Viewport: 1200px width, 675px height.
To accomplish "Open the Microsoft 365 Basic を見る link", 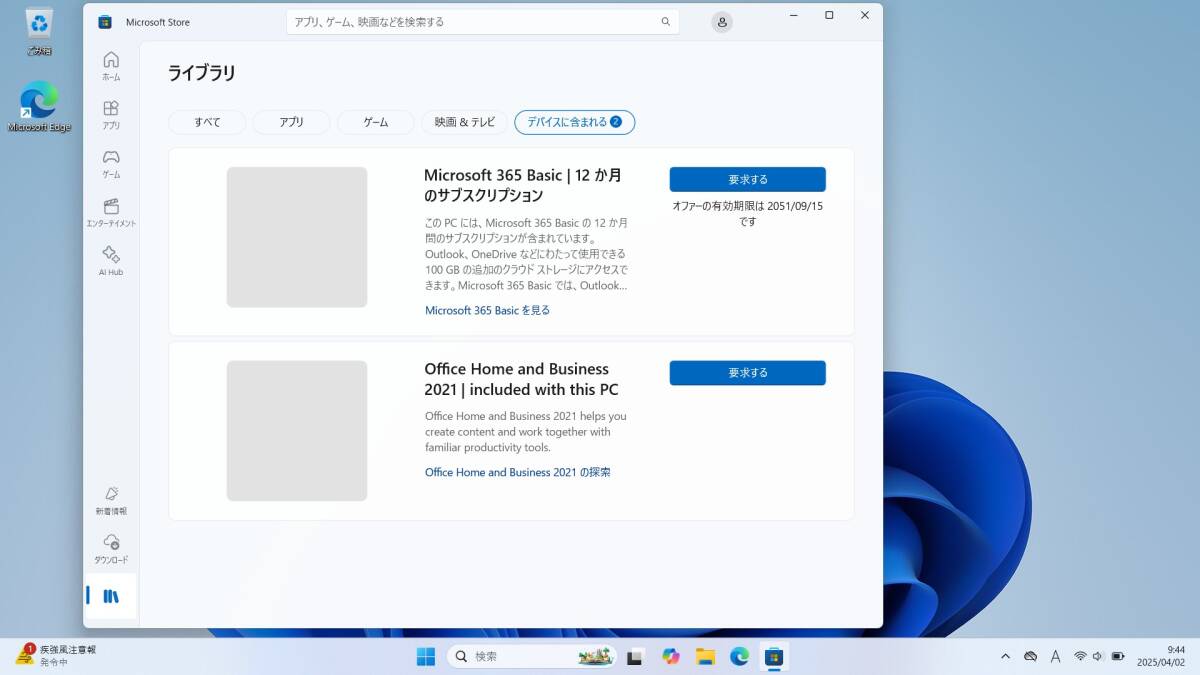I will point(488,310).
